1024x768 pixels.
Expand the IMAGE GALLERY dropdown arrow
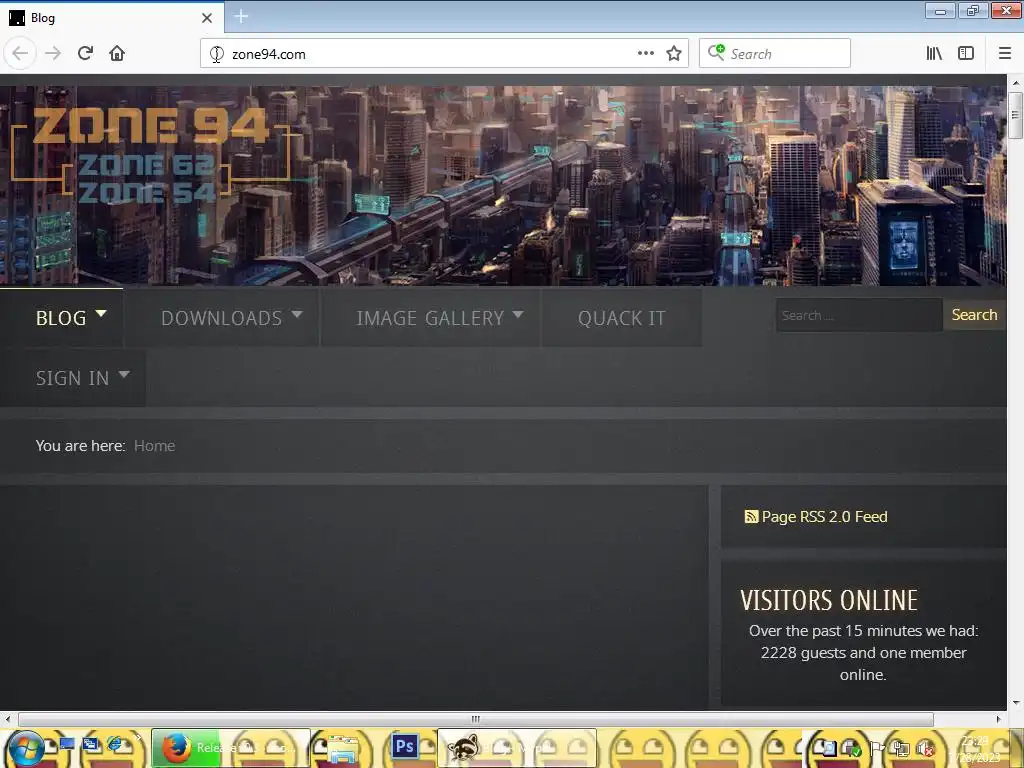tap(518, 314)
